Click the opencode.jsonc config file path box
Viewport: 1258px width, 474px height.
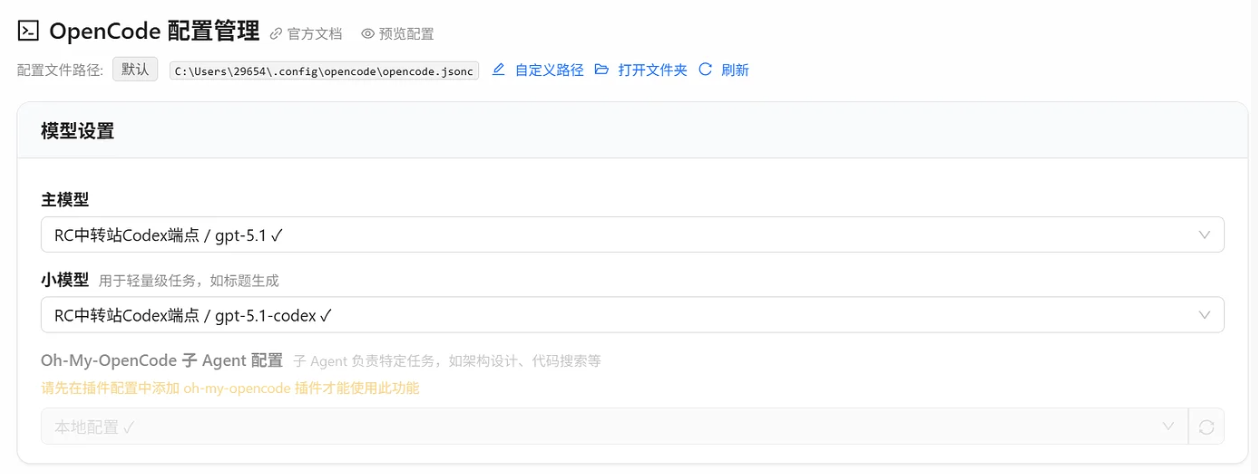pyautogui.click(x=324, y=70)
